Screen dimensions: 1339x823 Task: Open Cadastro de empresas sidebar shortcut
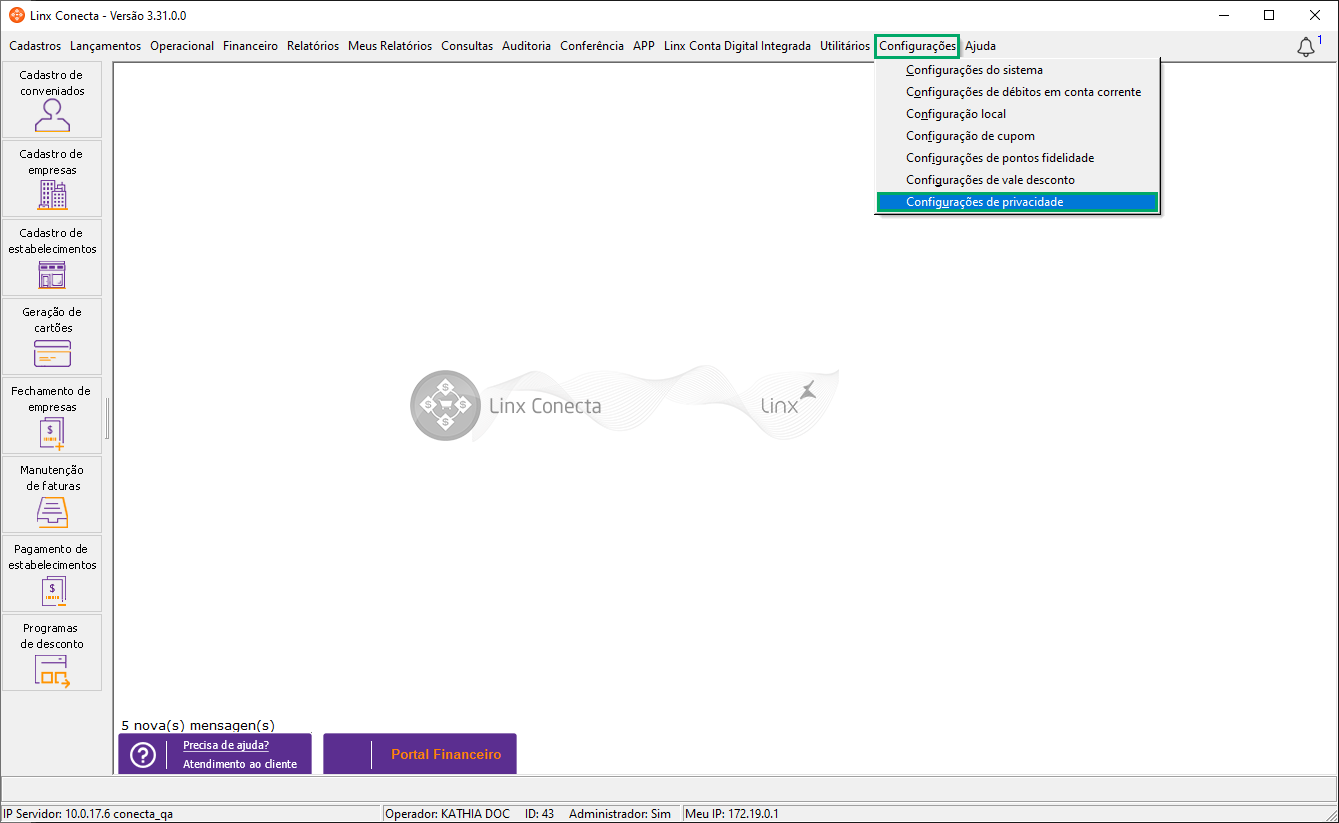click(52, 179)
